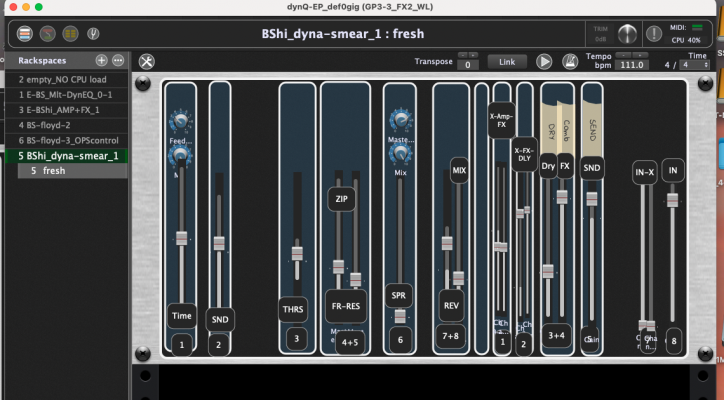
Task: Open the time signature denominator dropdown
Action: 695,65
